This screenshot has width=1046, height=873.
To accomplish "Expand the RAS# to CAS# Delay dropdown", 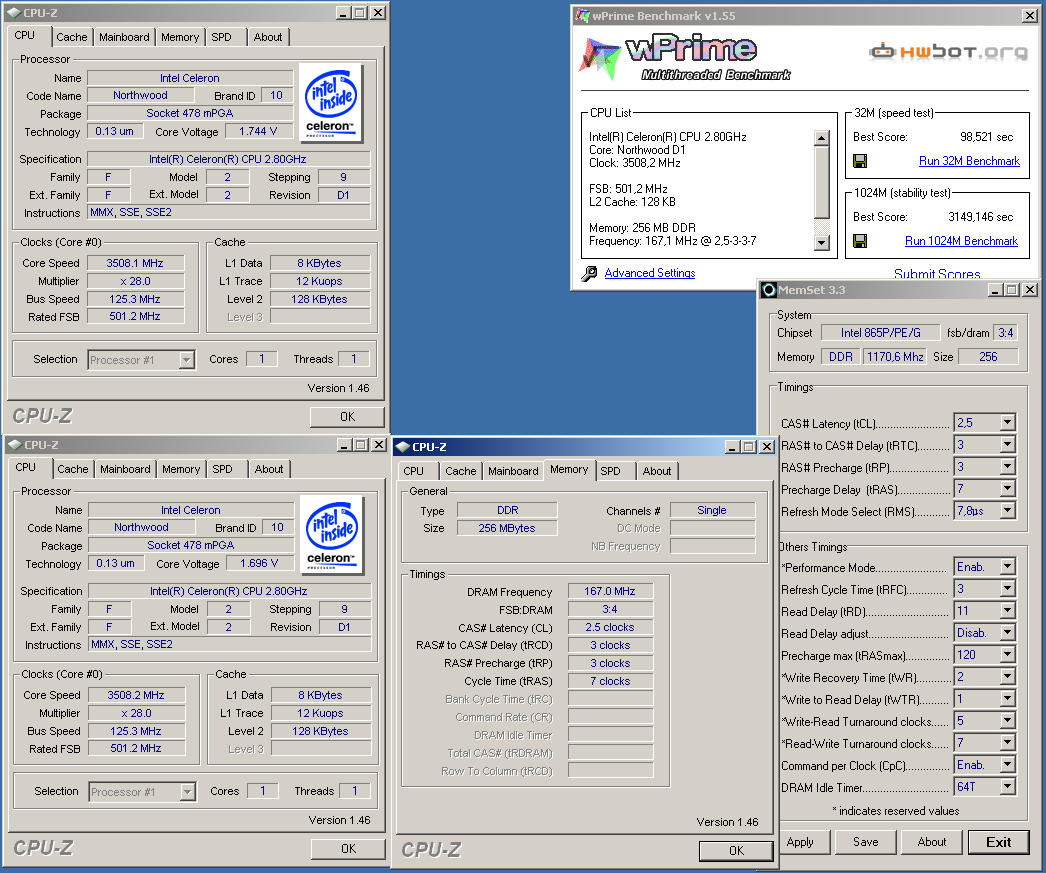I will coord(1007,444).
